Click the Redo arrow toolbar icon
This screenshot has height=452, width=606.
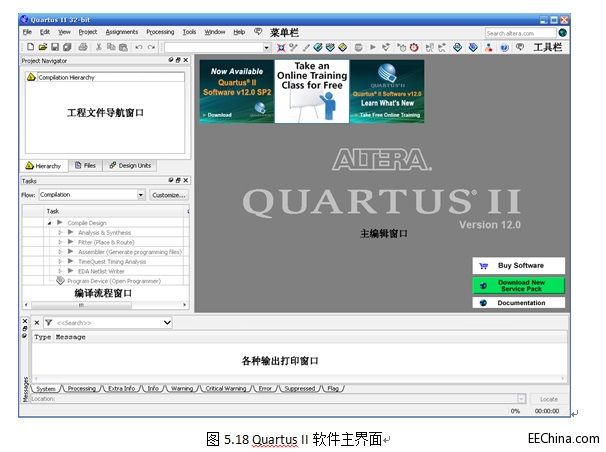coord(151,47)
